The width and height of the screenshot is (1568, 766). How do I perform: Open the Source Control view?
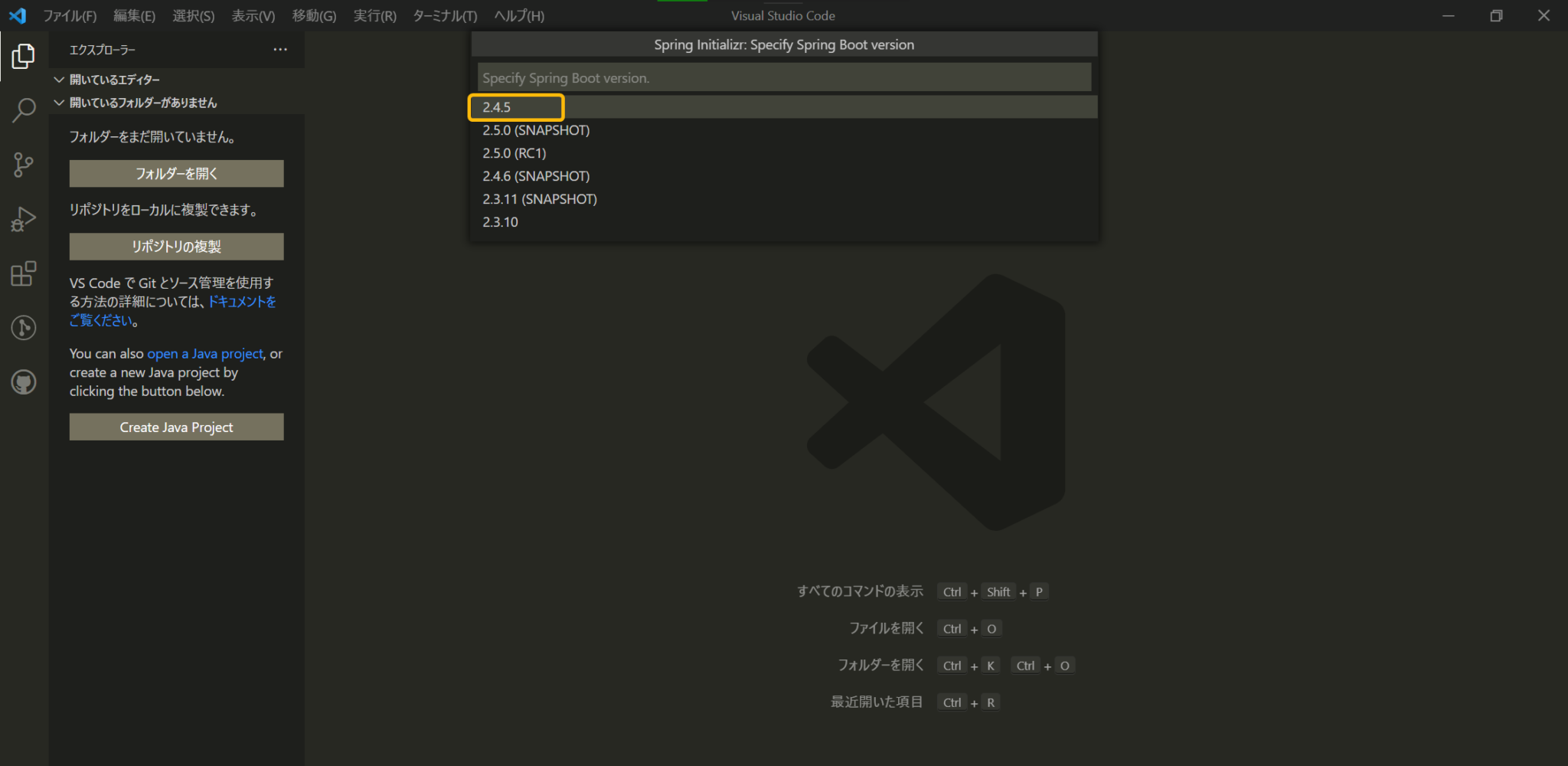coord(24,164)
